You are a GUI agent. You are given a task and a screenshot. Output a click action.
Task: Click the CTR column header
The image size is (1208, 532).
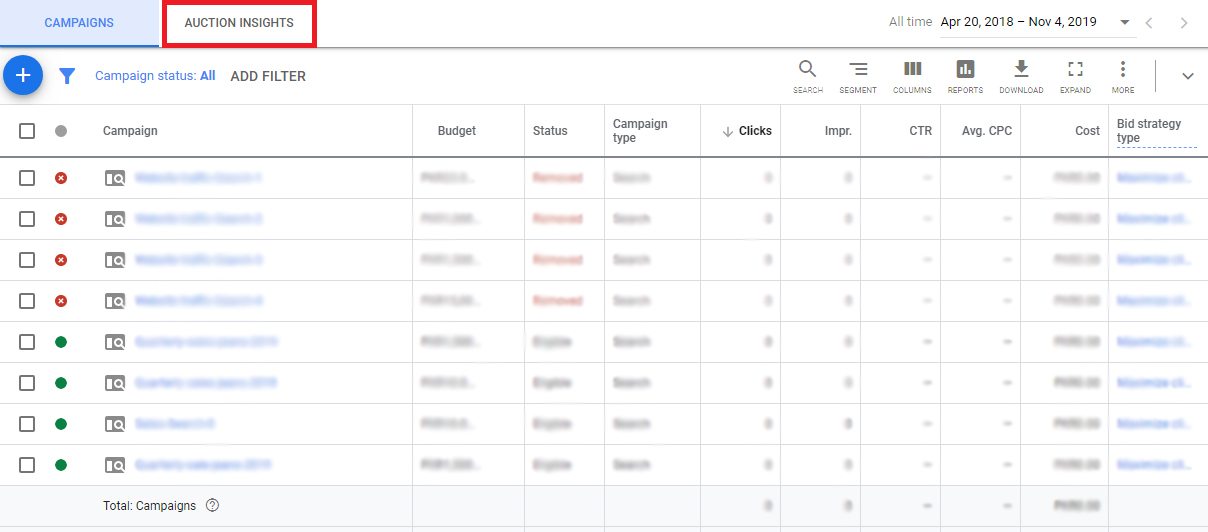coord(919,131)
